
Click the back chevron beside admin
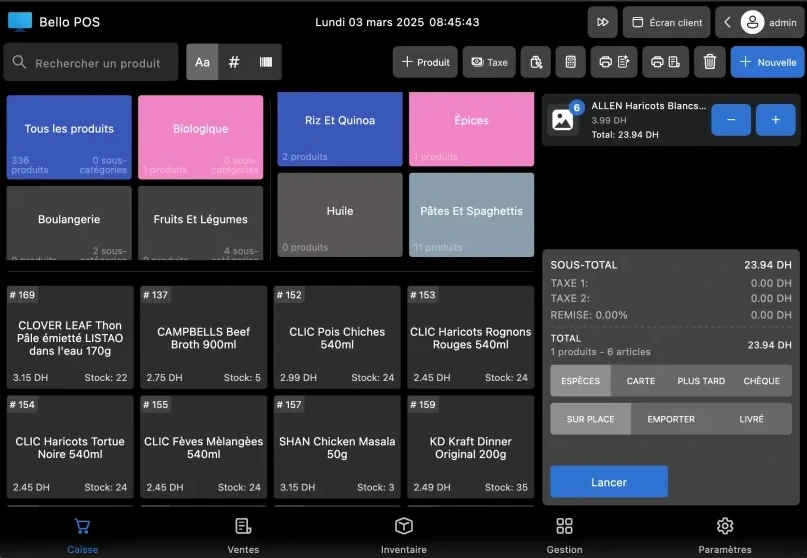click(727, 22)
